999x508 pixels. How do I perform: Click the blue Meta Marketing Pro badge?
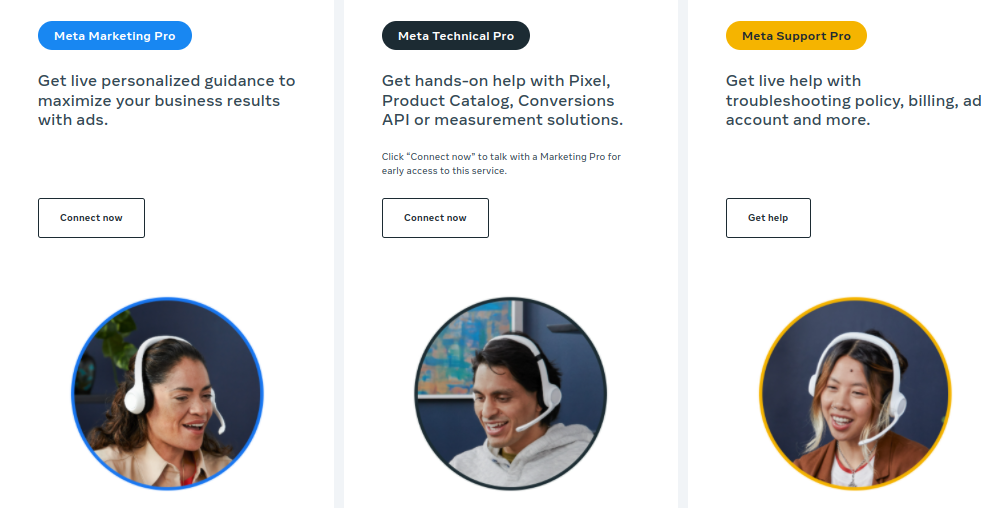(115, 36)
